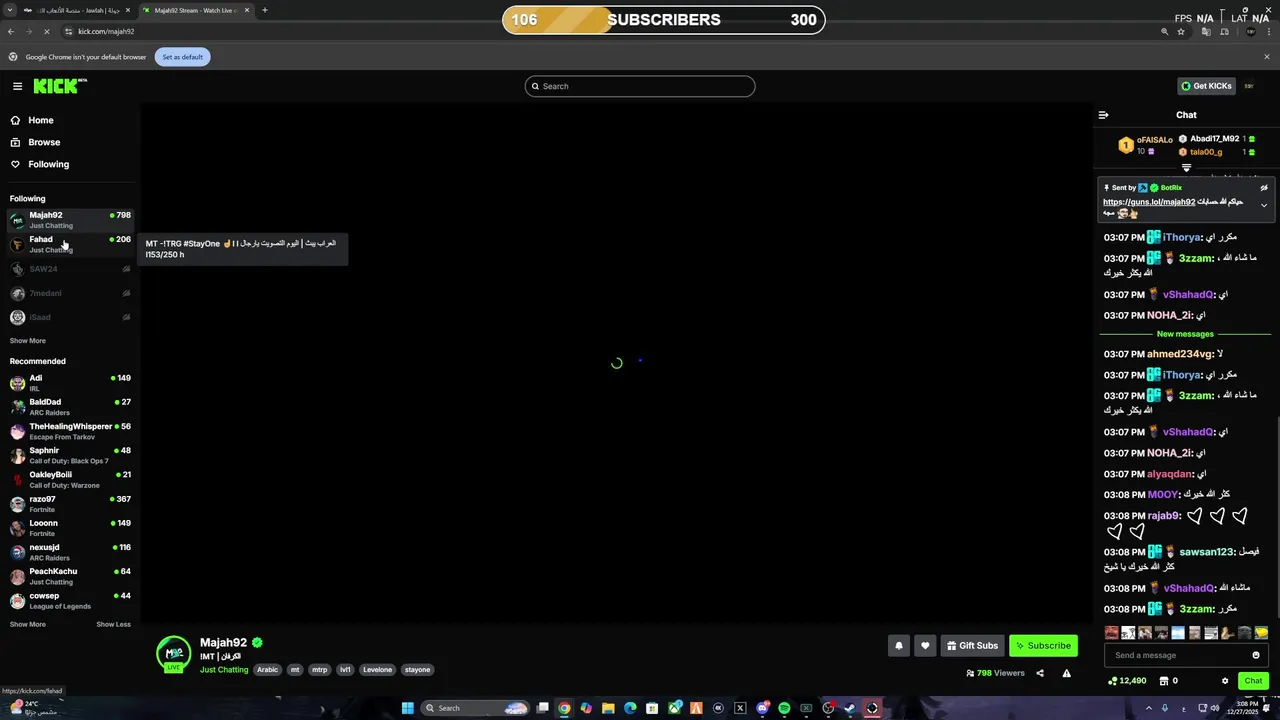The width and height of the screenshot is (1280, 720).
Task: Click the green Chat send button
Action: point(1253,681)
